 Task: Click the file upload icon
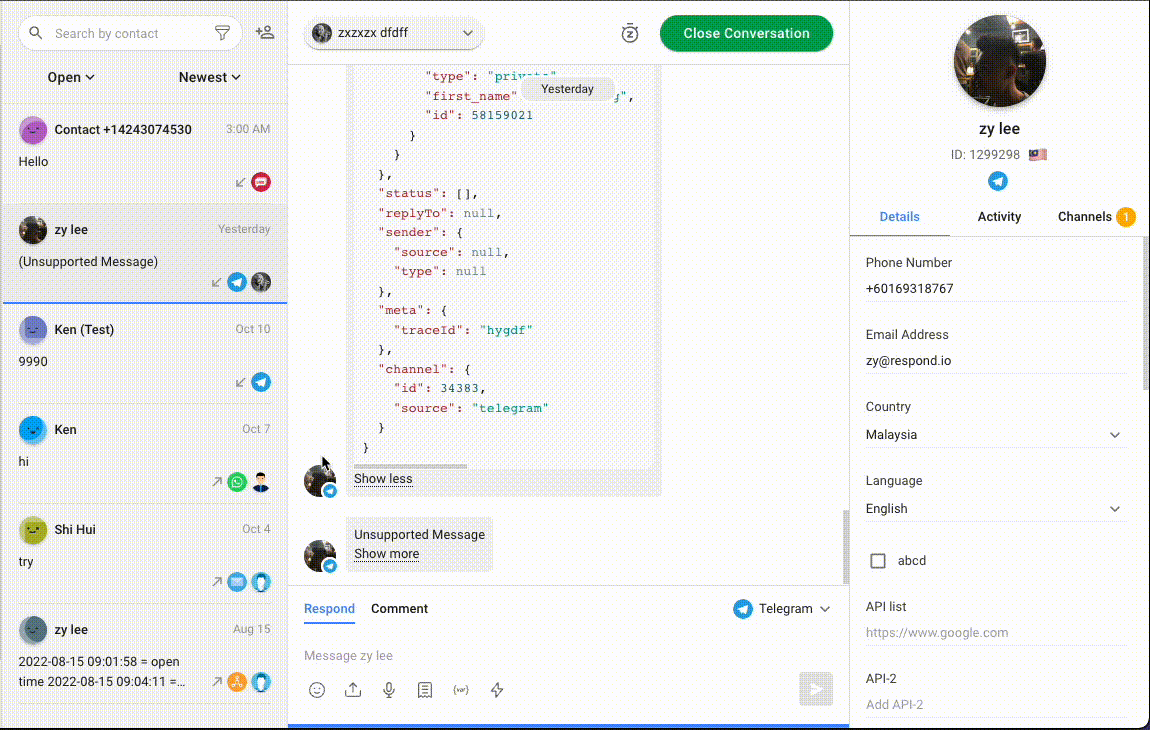pos(353,690)
